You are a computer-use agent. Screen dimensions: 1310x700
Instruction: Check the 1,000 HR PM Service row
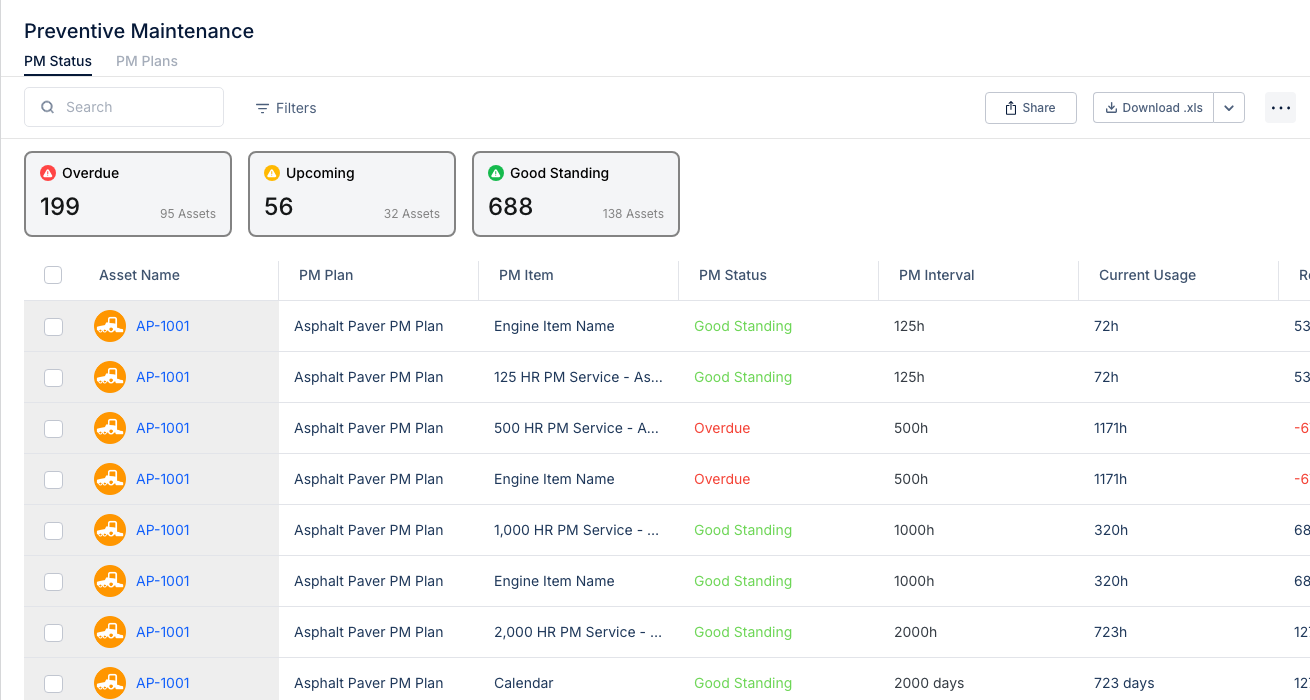click(x=53, y=530)
